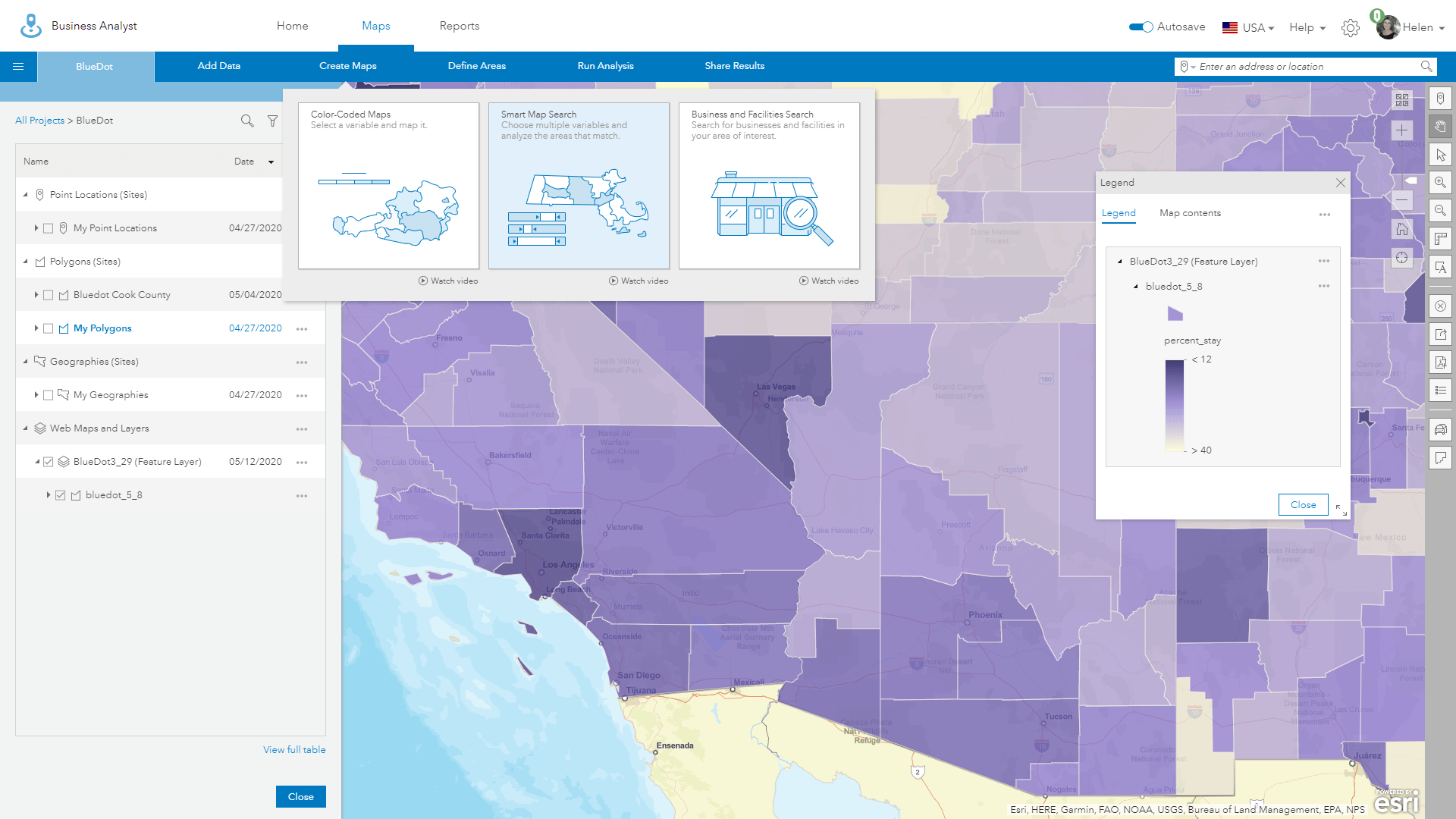Image resolution: width=1456 pixels, height=819 pixels.
Task: Expand bluedot_5_8 in the project tree
Action: [x=49, y=494]
